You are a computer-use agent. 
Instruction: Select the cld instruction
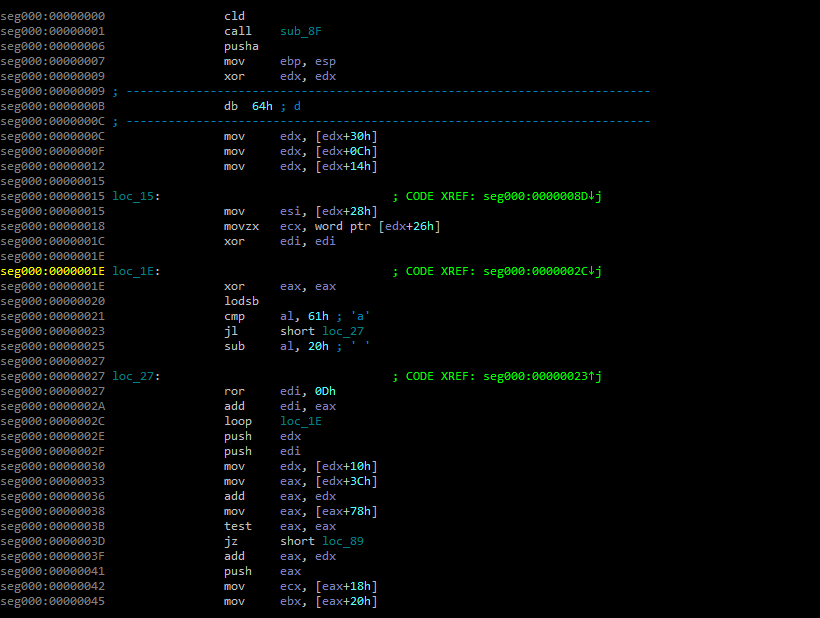234,16
